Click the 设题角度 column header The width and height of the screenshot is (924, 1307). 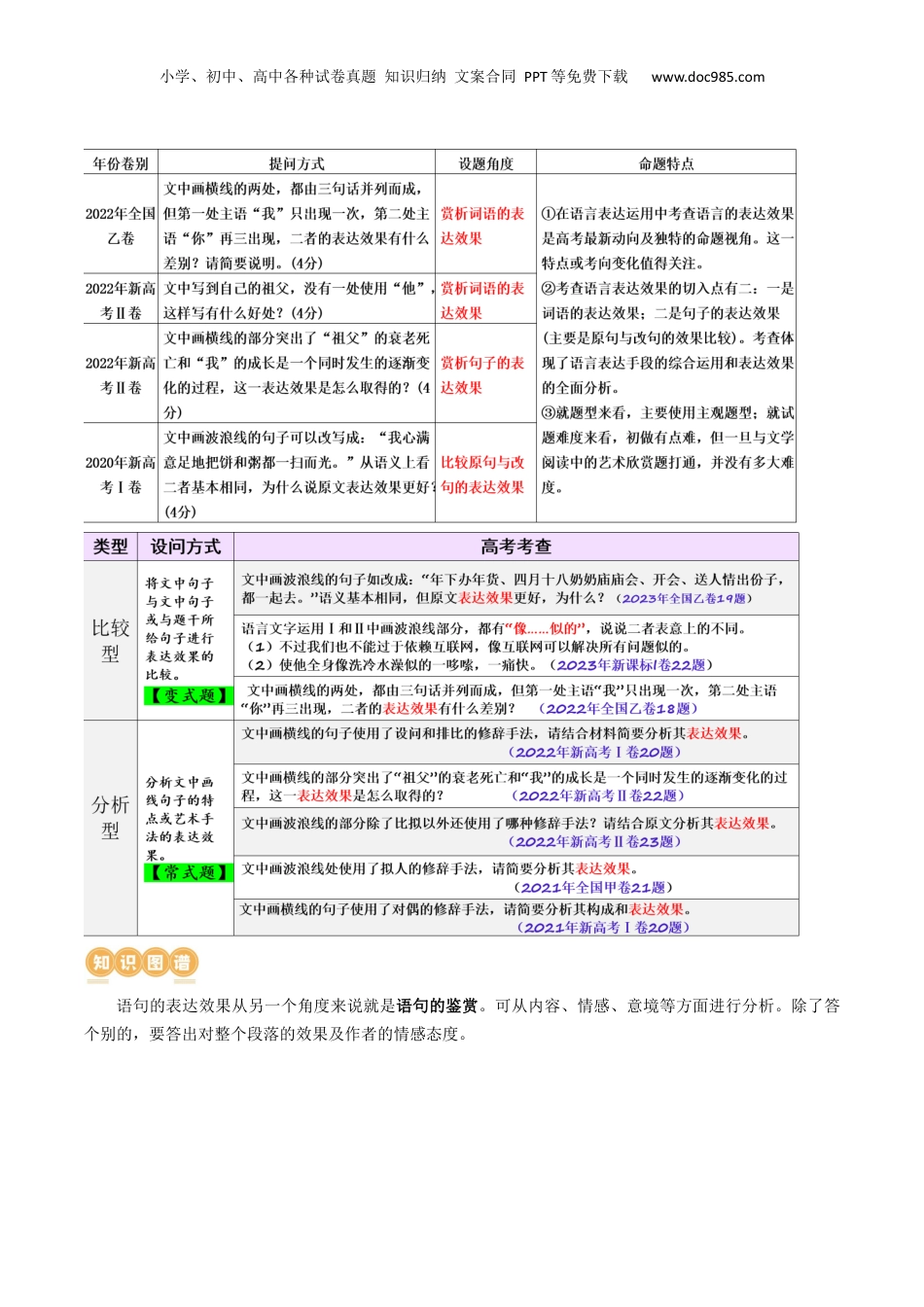point(485,163)
